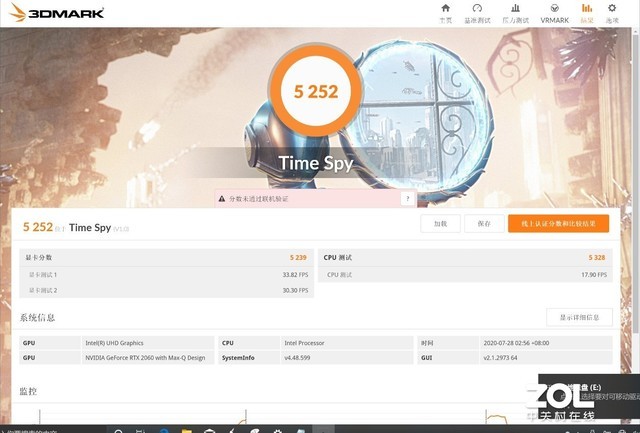Open the 选项 options gear
640x433 pixels.
(x=612, y=13)
